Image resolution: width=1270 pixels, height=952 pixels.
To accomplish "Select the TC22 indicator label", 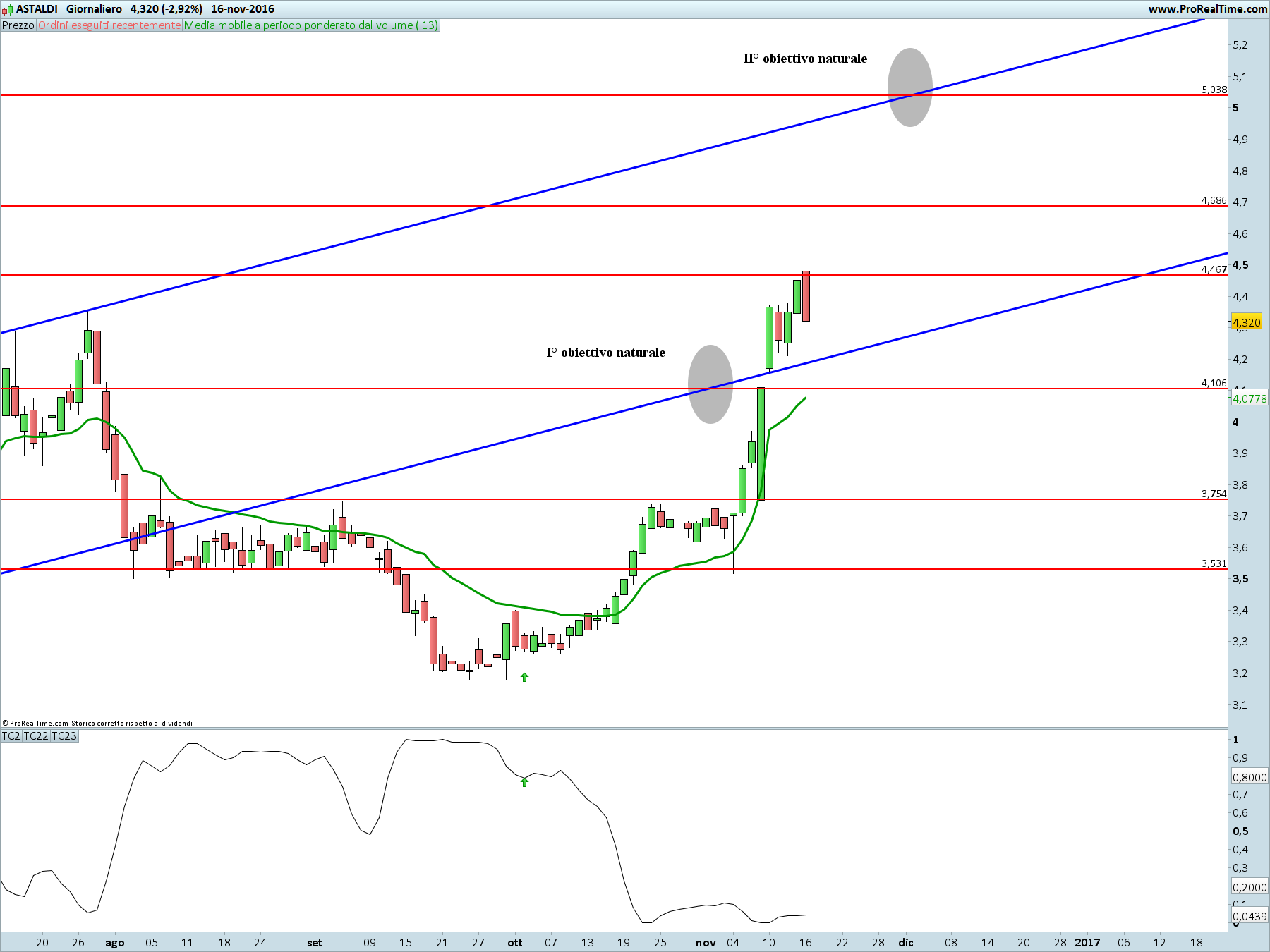I will pyautogui.click(x=36, y=736).
